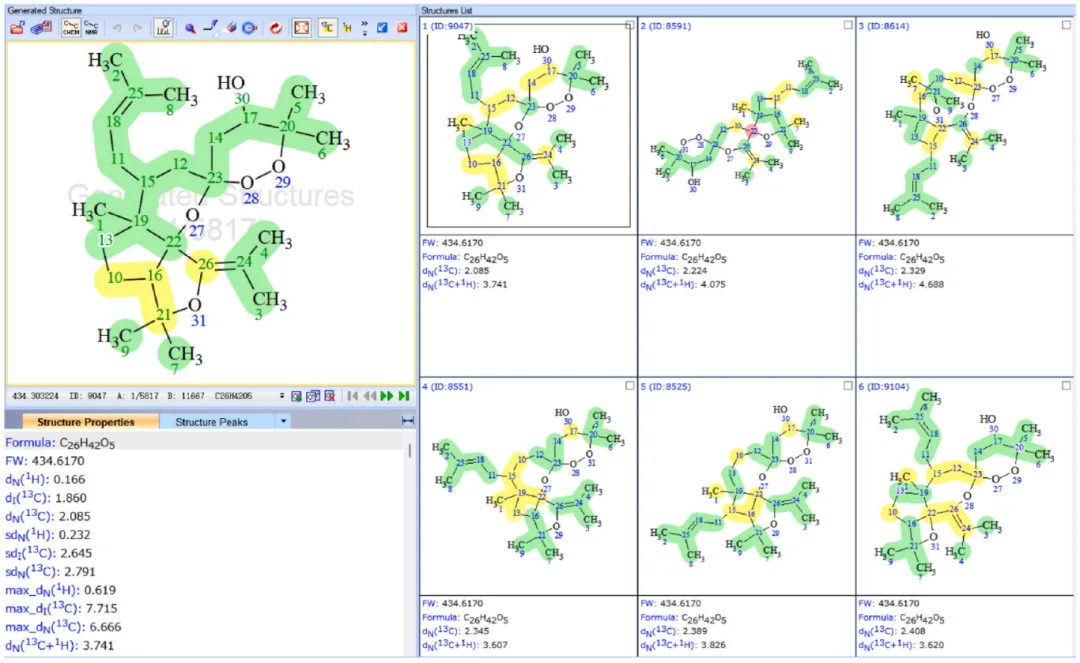Switch to the NMR structure view button
Image resolution: width=1080 pixels, height=663 pixels.
(x=92, y=28)
